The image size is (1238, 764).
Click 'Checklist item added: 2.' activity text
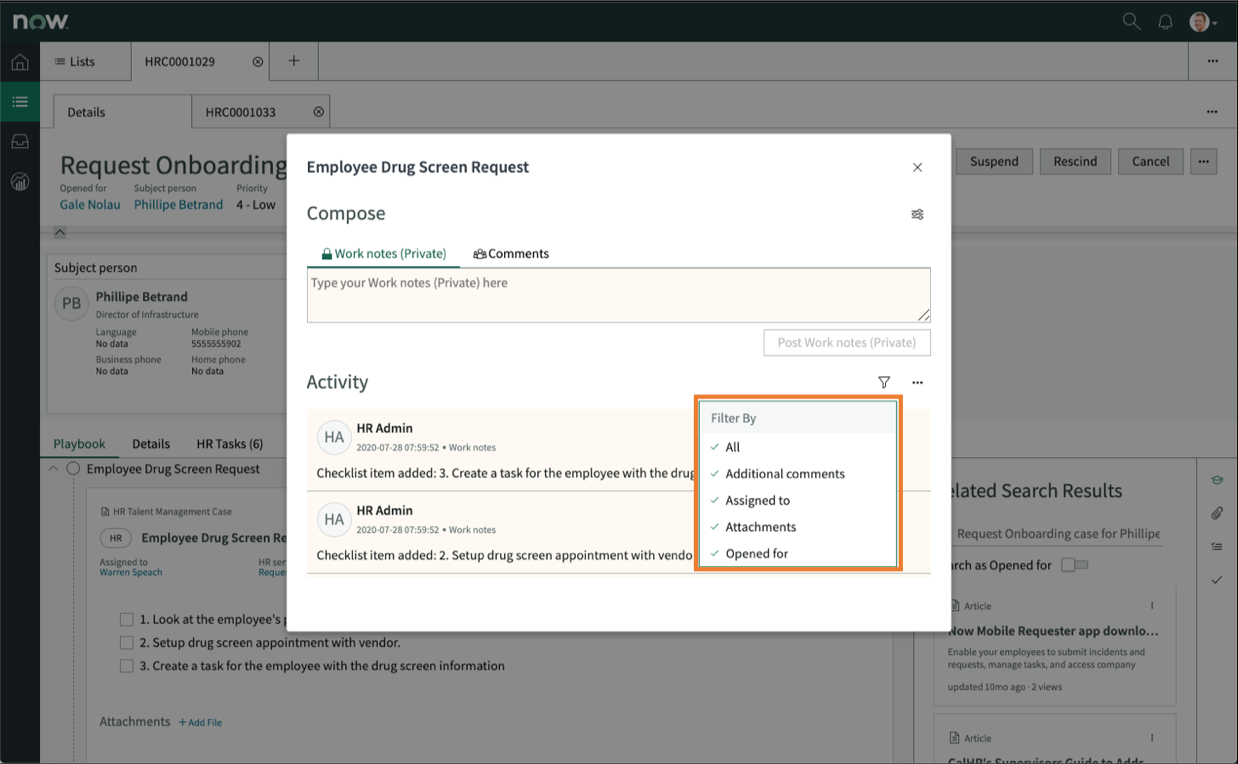click(x=505, y=555)
